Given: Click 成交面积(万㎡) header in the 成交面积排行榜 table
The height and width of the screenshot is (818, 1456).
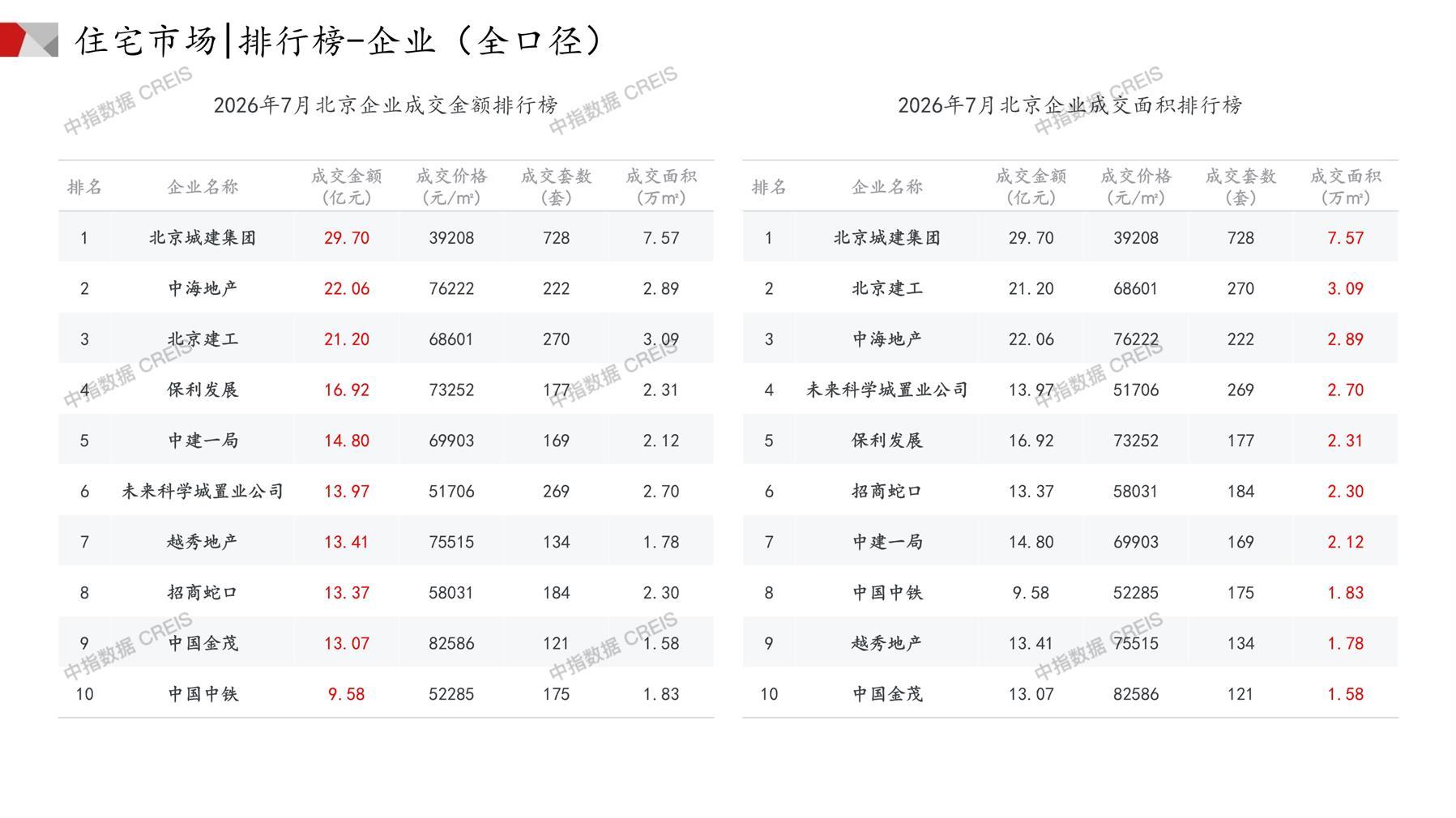Looking at the screenshot, I should (1346, 187).
